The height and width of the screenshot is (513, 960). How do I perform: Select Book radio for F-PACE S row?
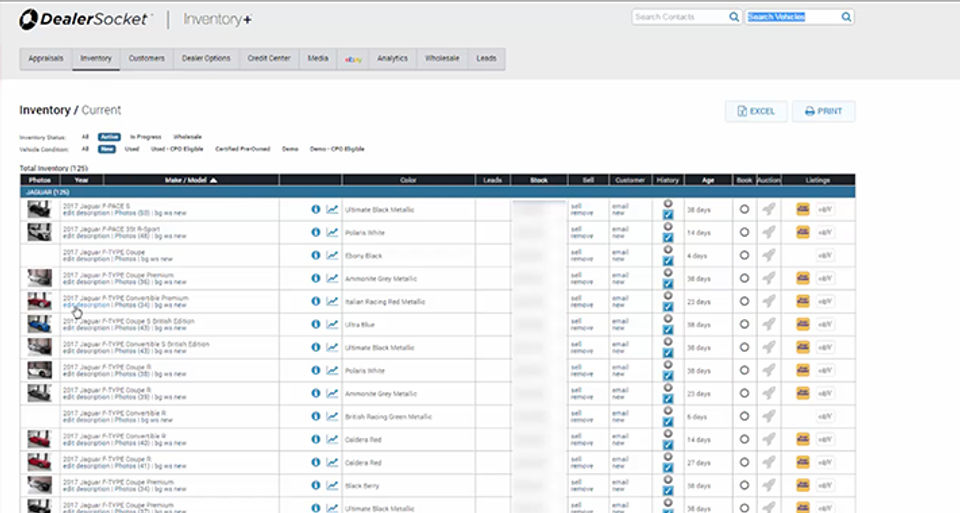pos(744,209)
